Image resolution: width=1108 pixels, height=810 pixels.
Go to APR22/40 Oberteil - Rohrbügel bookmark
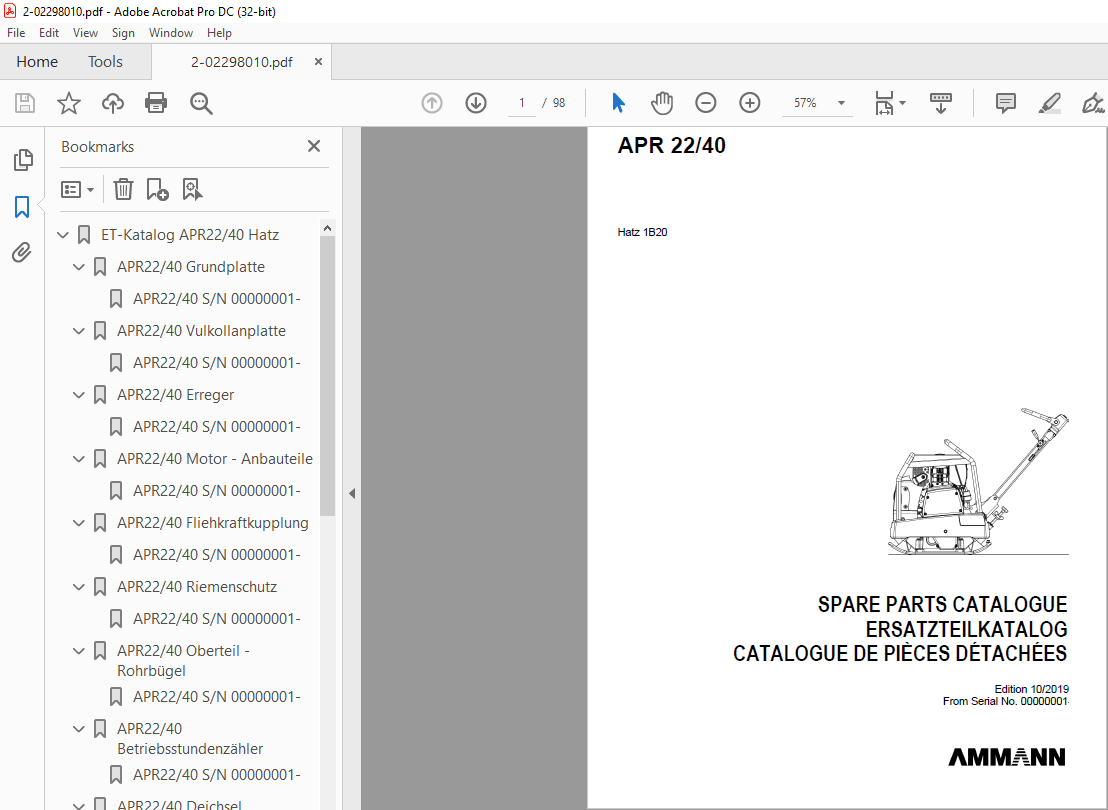pos(183,661)
